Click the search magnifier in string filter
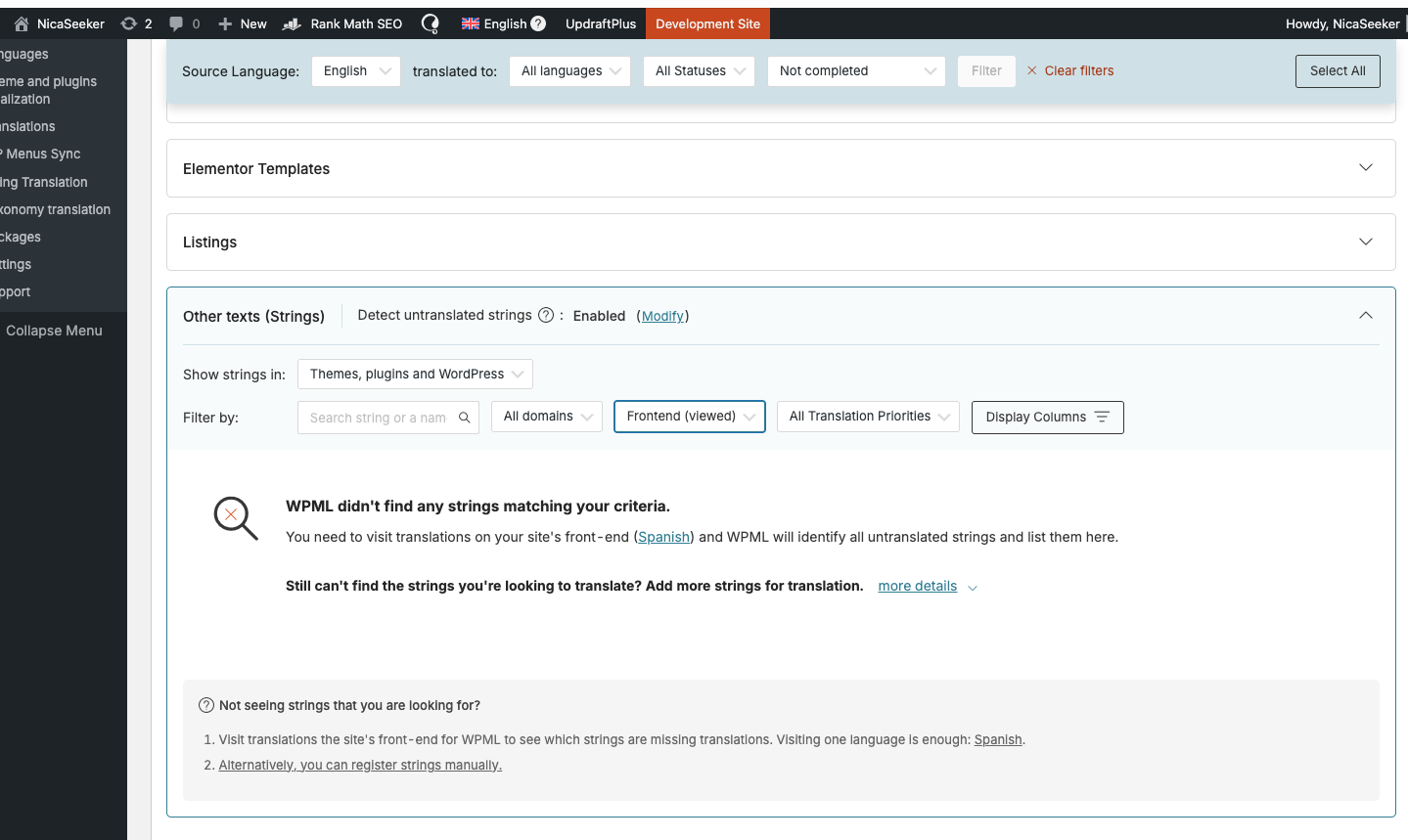The width and height of the screenshot is (1408, 840). (465, 418)
